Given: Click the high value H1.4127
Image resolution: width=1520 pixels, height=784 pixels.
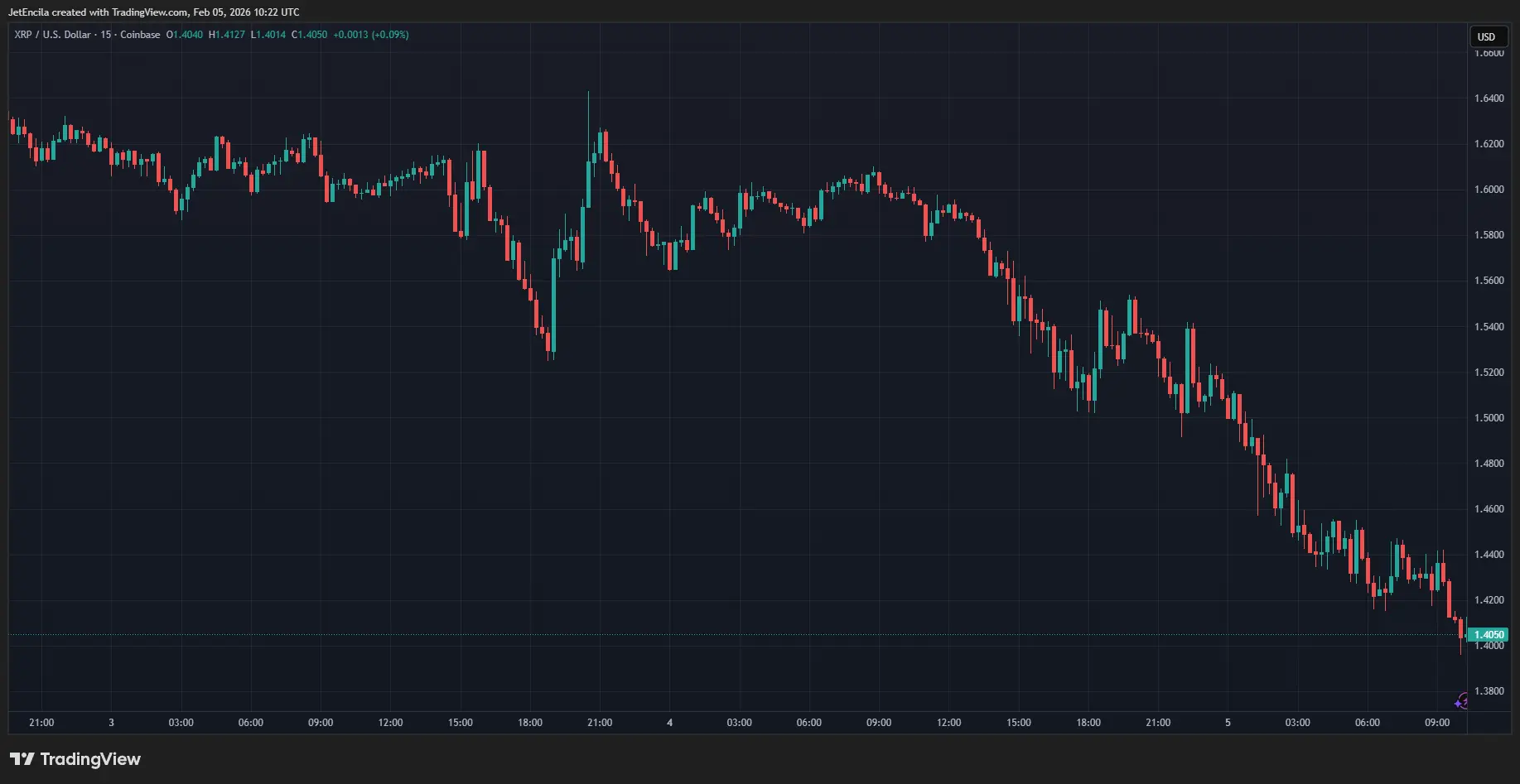Looking at the screenshot, I should point(227,35).
